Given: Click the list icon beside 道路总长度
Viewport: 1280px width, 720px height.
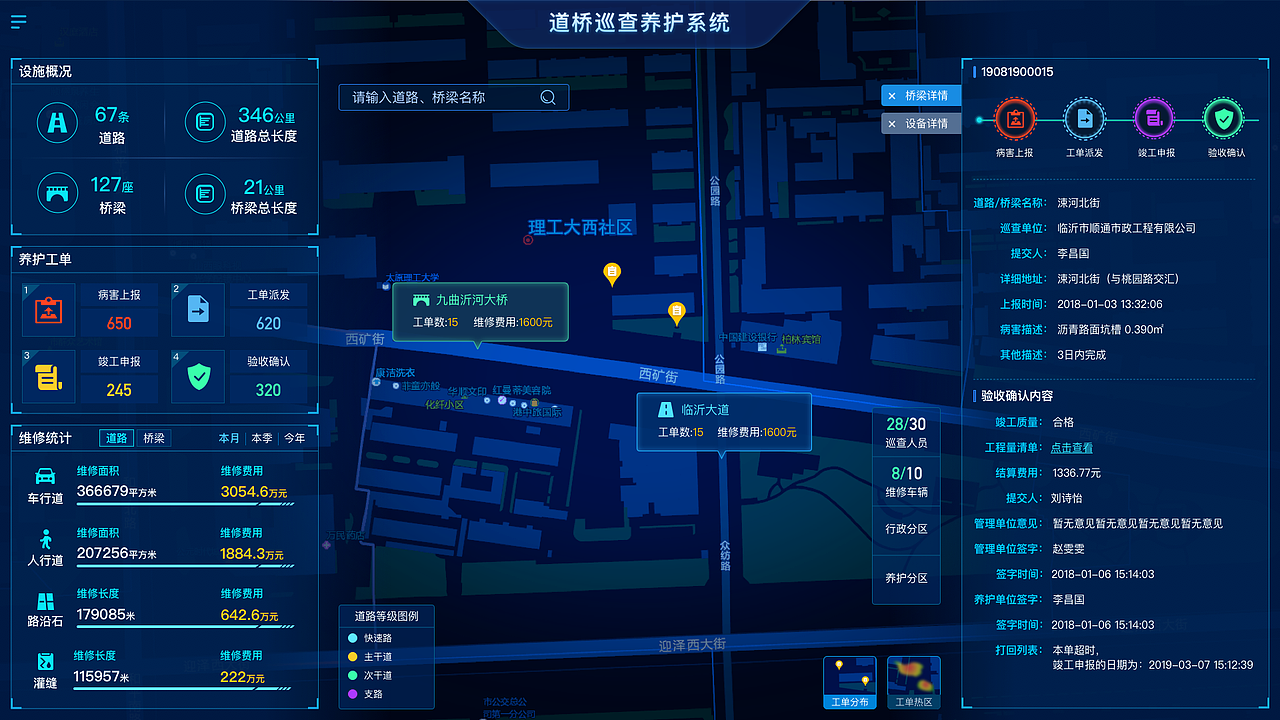Looking at the screenshot, I should point(204,122).
